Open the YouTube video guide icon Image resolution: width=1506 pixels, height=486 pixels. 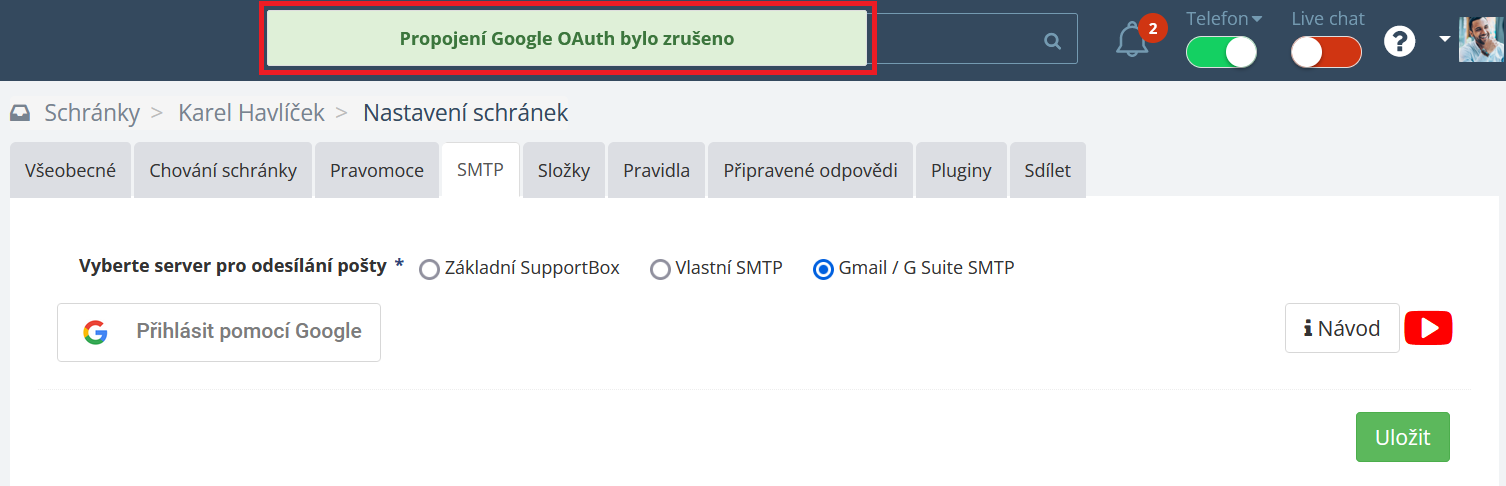point(1428,328)
